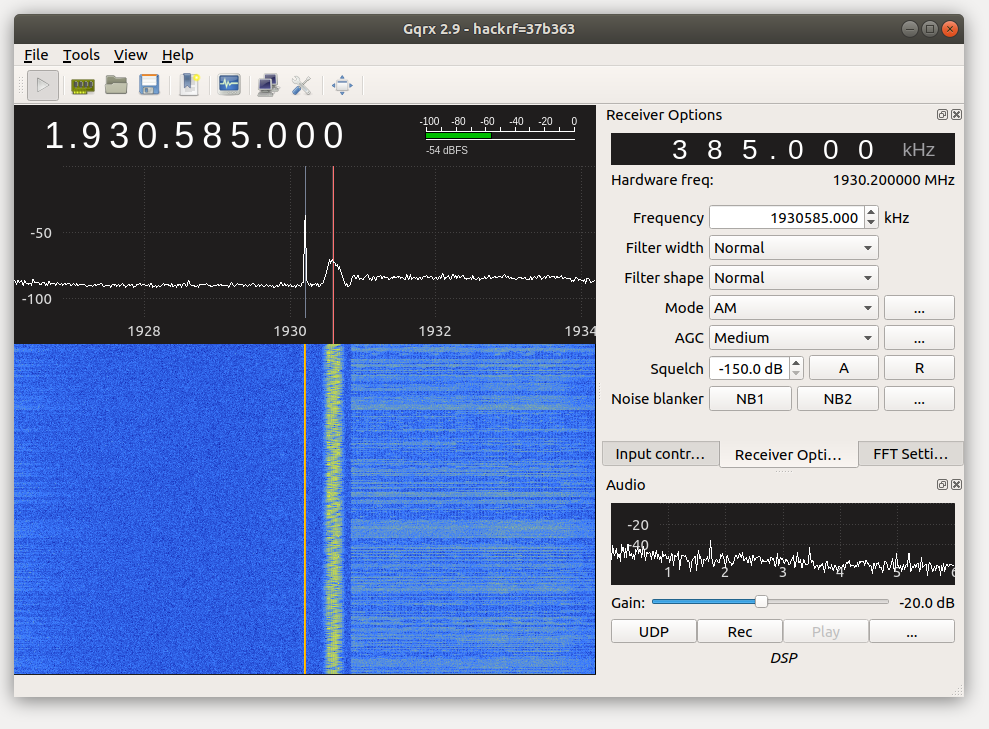This screenshot has height=729, width=989.
Task: Toggle the NB1 noise blanker
Action: (x=750, y=399)
